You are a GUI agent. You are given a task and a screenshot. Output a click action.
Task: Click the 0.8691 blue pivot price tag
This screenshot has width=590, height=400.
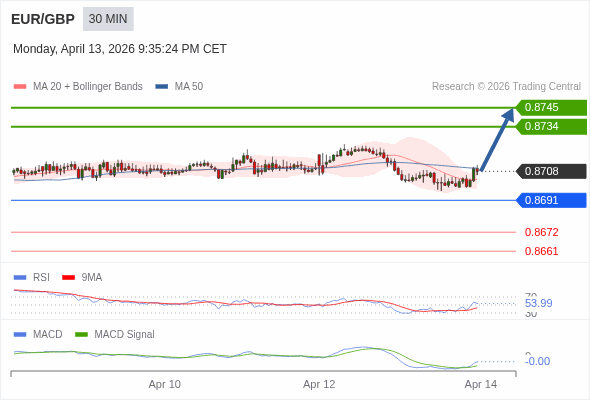(x=551, y=200)
